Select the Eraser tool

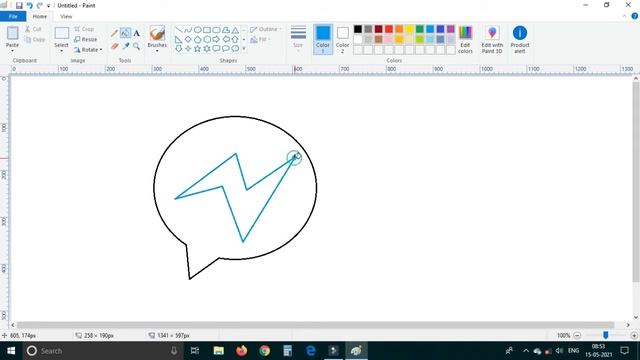[114, 46]
